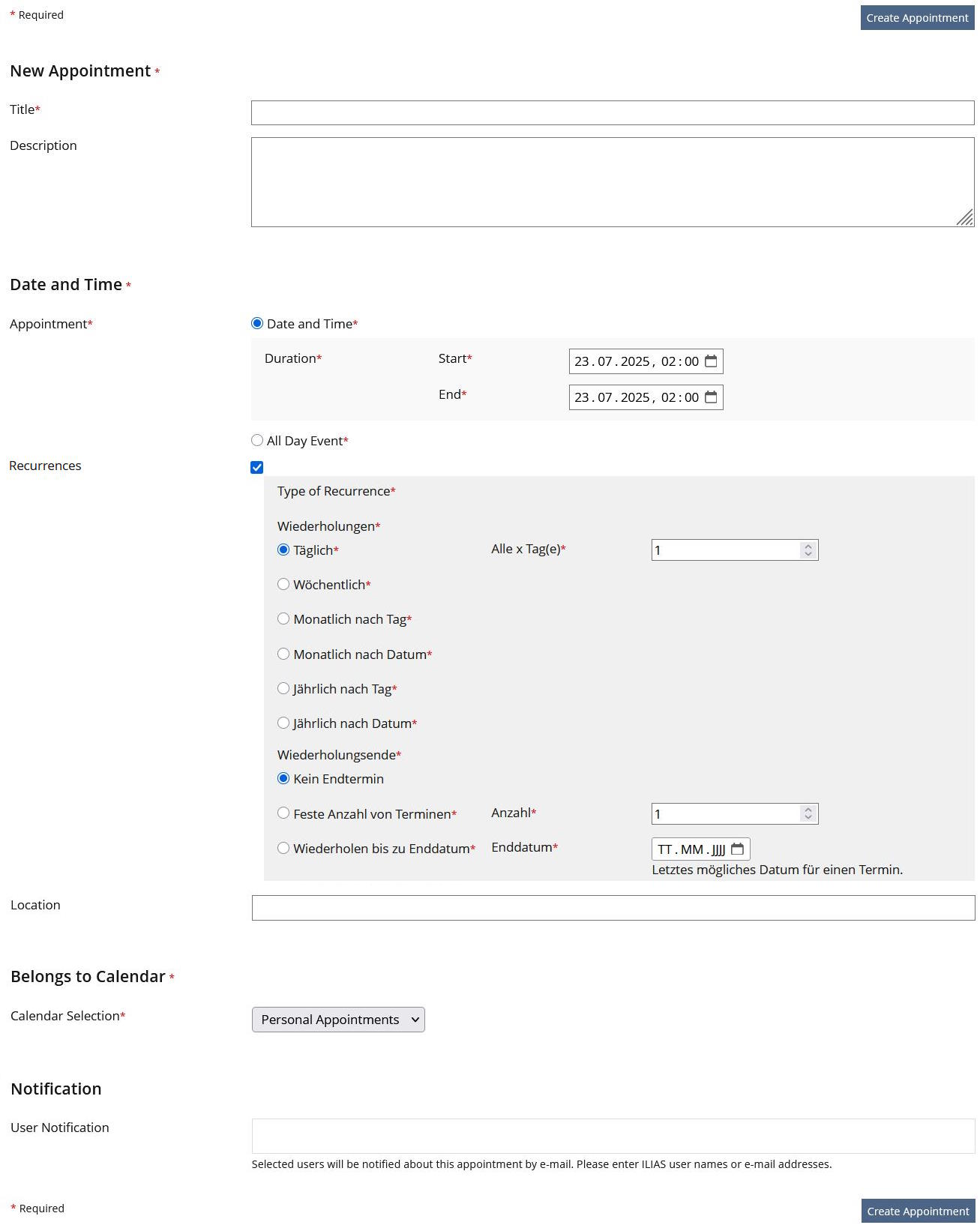Focus the Location text field
The image size is (980, 1228).
pyautogui.click(x=613, y=908)
